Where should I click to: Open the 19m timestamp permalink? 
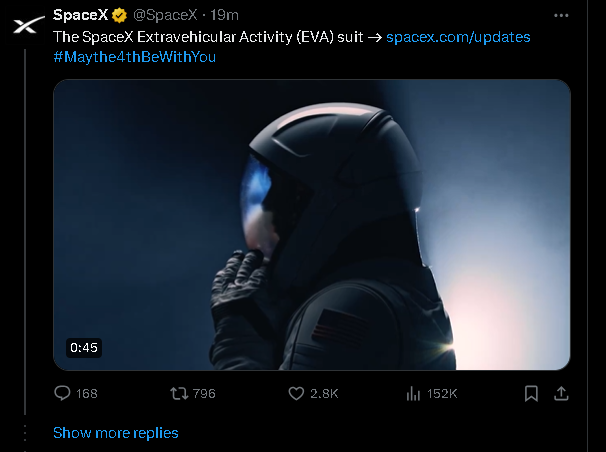click(x=224, y=15)
